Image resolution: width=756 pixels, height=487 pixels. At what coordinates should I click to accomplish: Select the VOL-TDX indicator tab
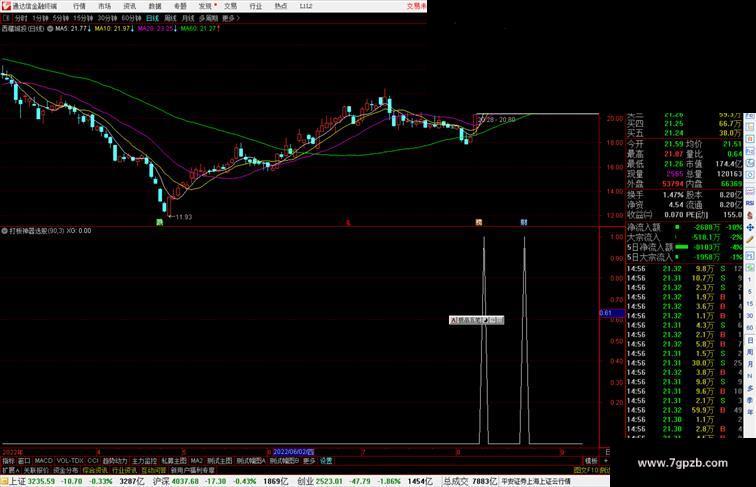pos(70,461)
